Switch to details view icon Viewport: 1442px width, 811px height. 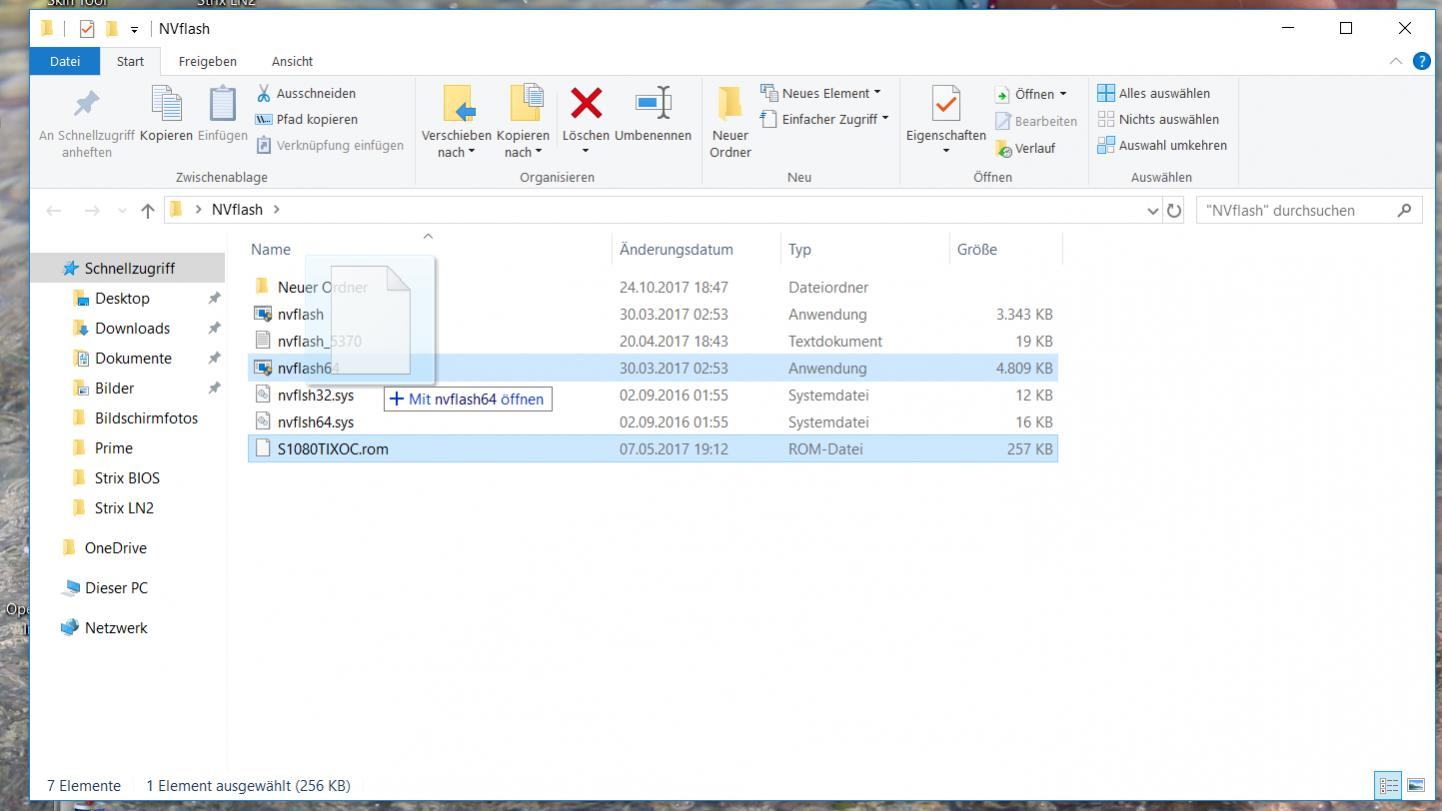[1389, 786]
